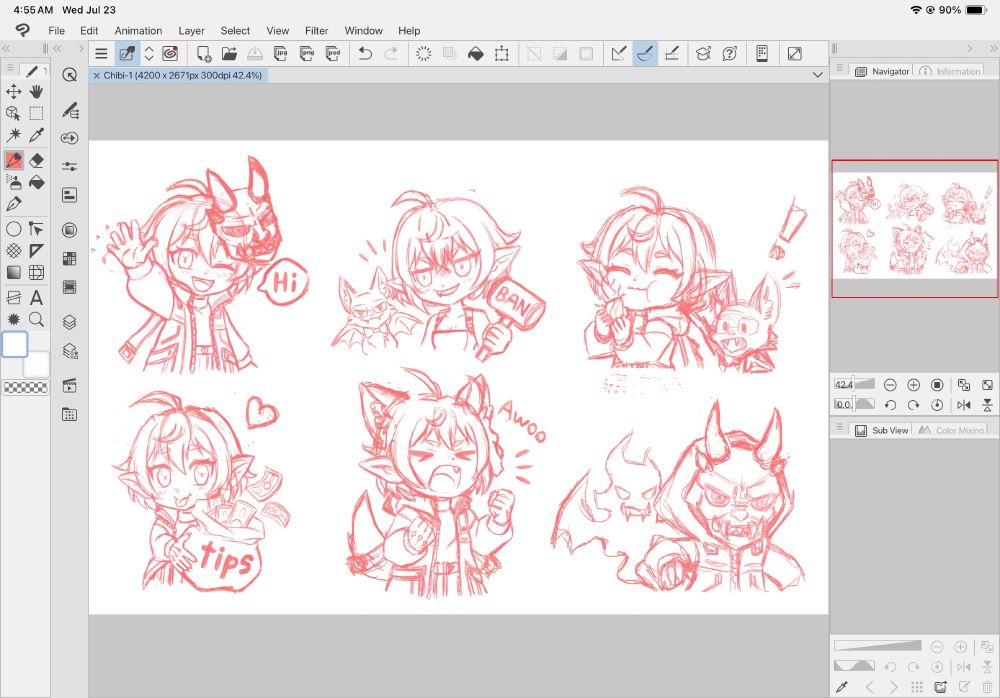Collapse the left tool dock with double chevron
The image size is (1000, 698).
click(x=6, y=48)
